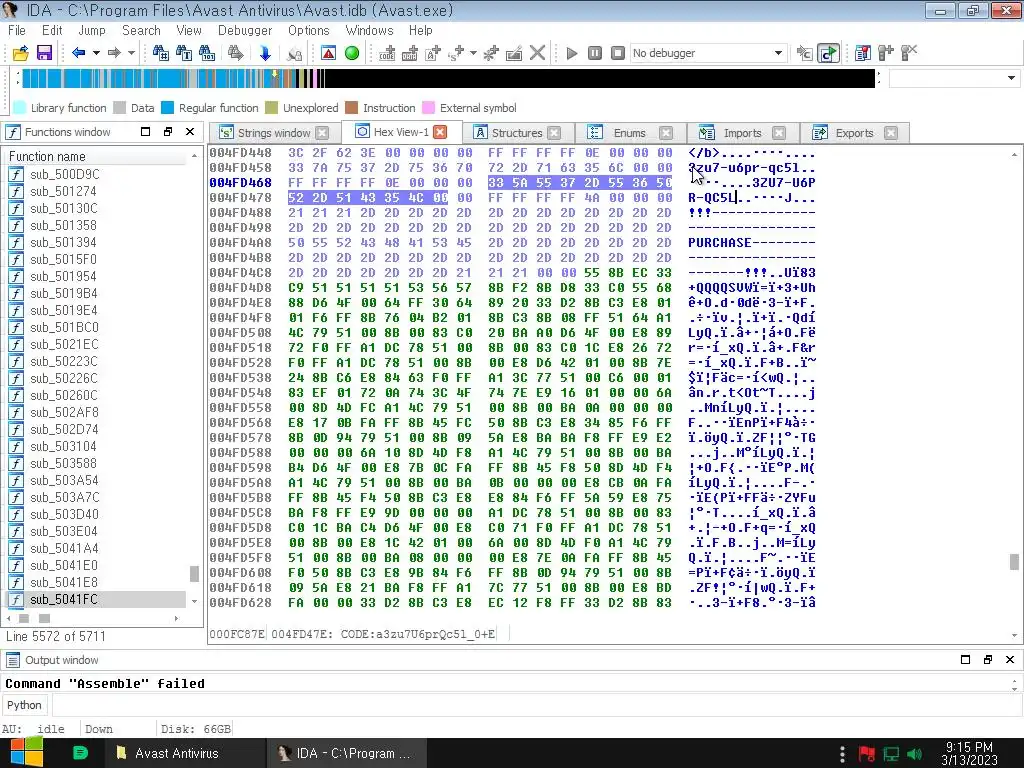Click the create string 'A' toolbar icon
The image size is (1024, 768).
click(x=433, y=53)
